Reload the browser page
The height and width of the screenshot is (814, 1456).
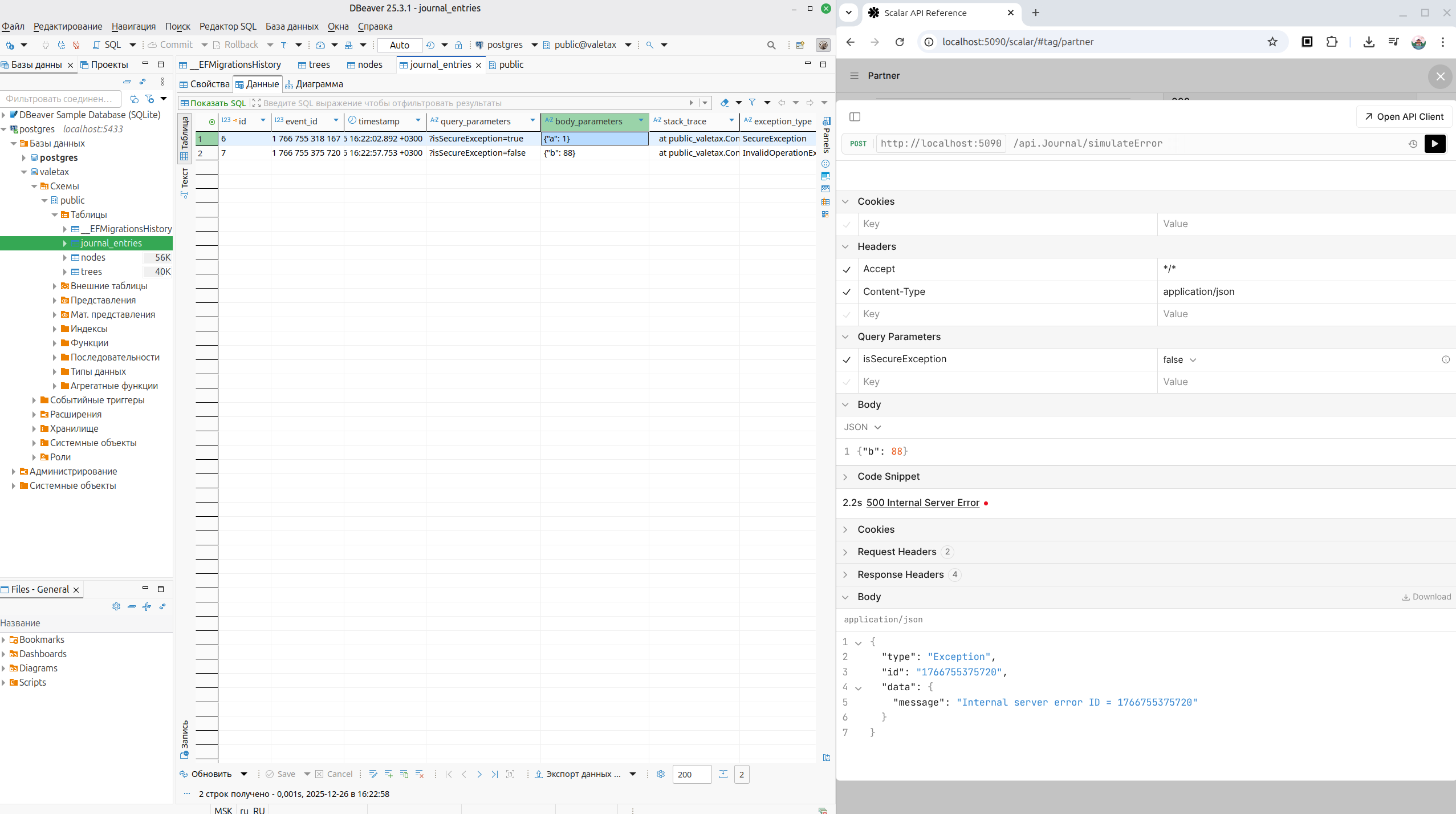click(x=900, y=42)
